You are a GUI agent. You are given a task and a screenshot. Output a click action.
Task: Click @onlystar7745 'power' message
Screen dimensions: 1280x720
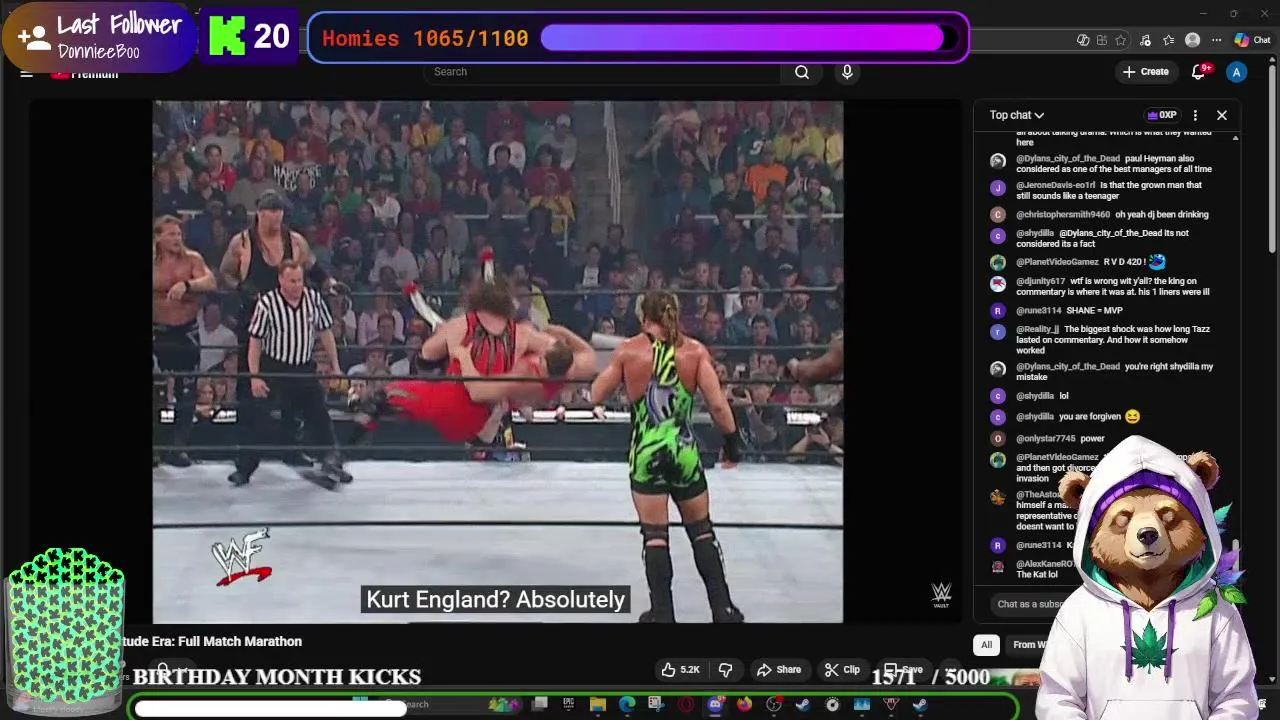click(1060, 439)
